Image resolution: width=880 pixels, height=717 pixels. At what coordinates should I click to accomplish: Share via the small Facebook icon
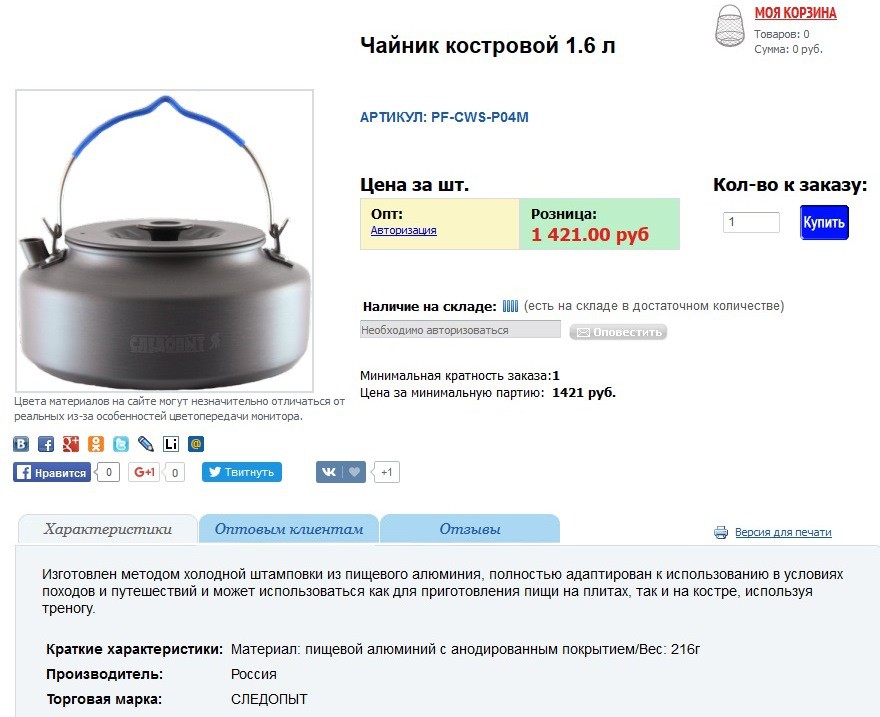[x=45, y=444]
